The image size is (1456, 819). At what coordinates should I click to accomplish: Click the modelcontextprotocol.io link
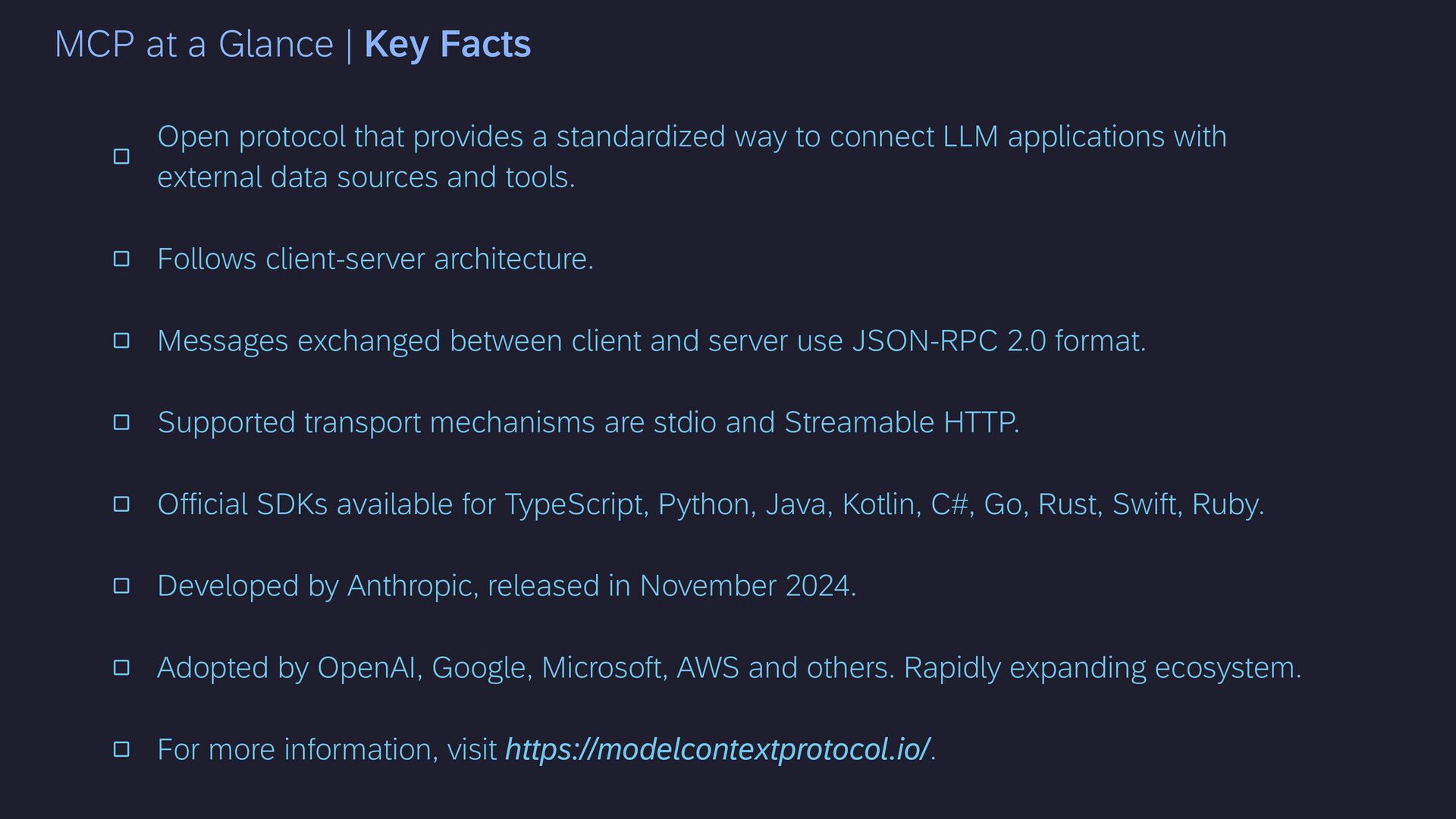point(717,749)
